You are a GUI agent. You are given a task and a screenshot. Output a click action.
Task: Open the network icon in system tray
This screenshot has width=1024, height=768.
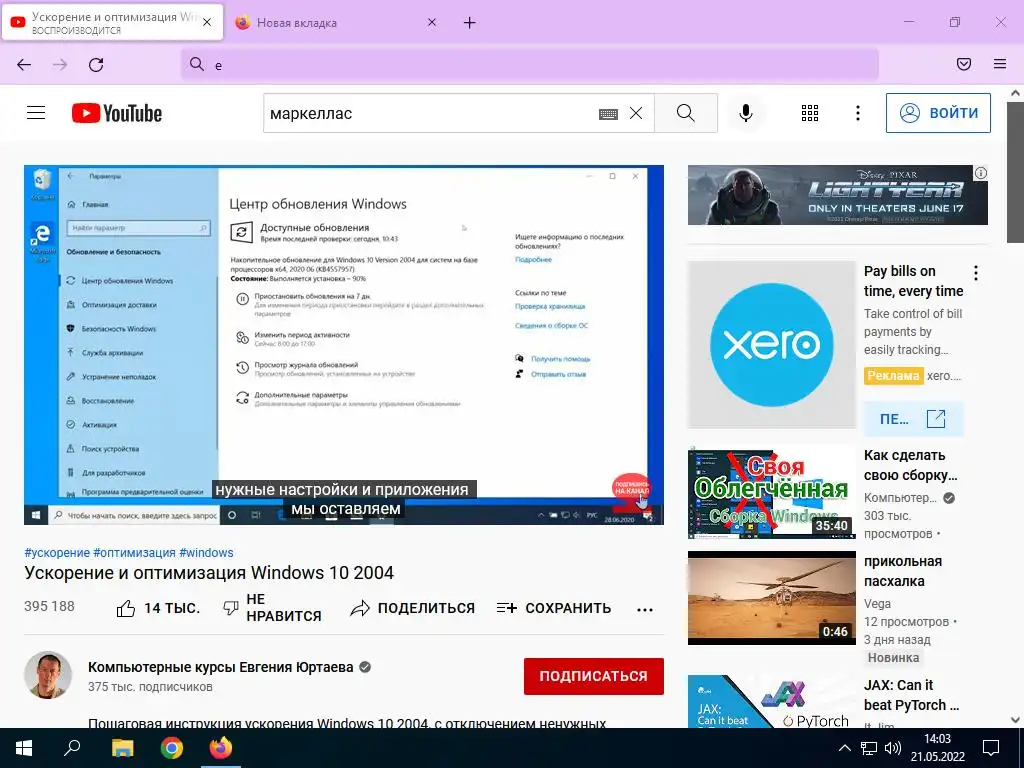[x=869, y=748]
